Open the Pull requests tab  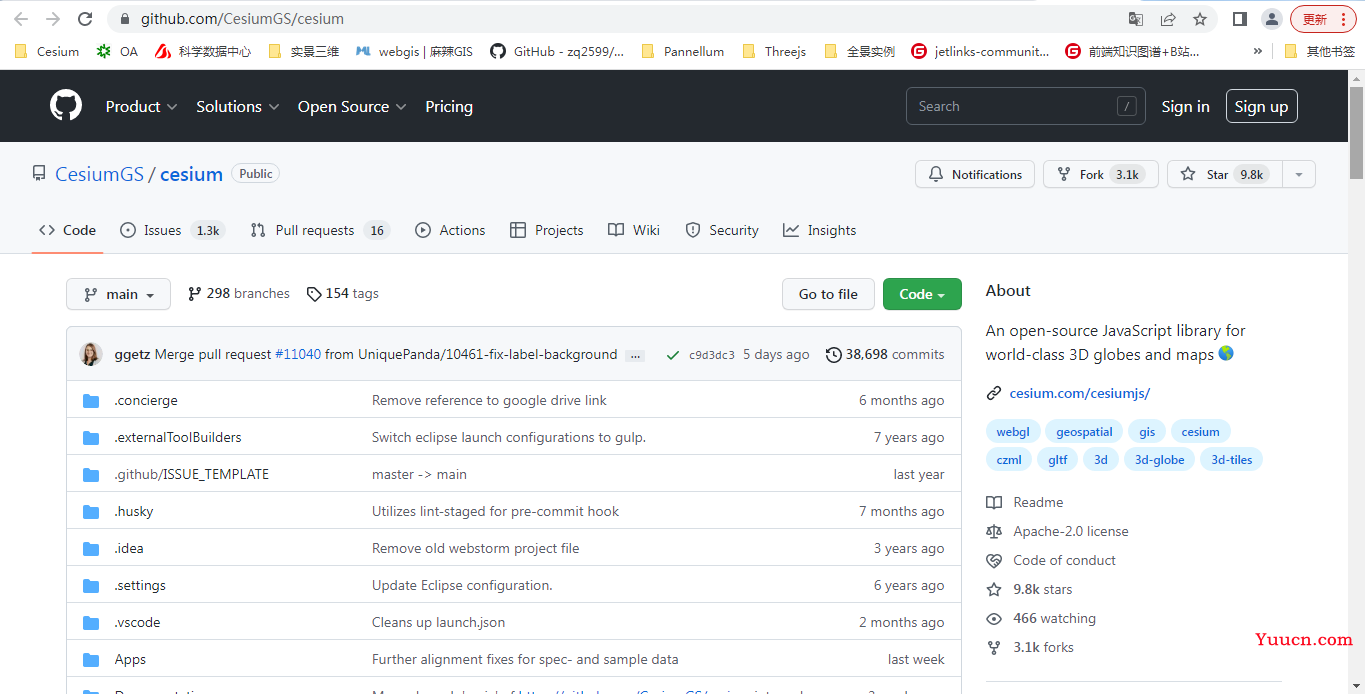point(319,230)
